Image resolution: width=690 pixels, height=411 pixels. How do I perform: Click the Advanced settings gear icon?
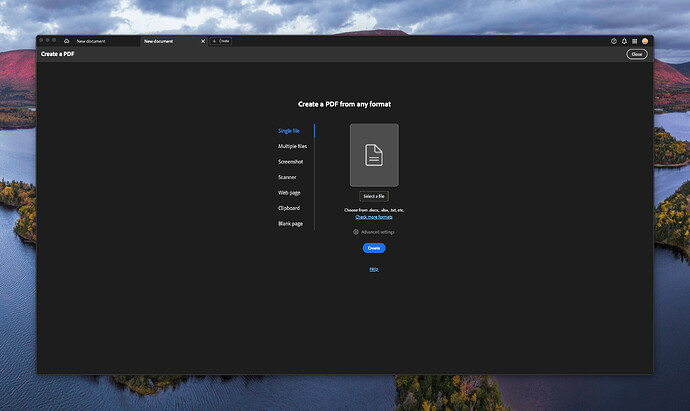[356, 232]
